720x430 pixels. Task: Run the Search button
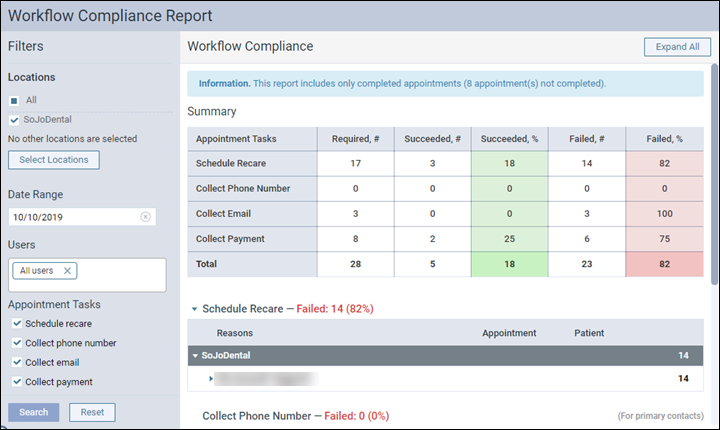(34, 412)
